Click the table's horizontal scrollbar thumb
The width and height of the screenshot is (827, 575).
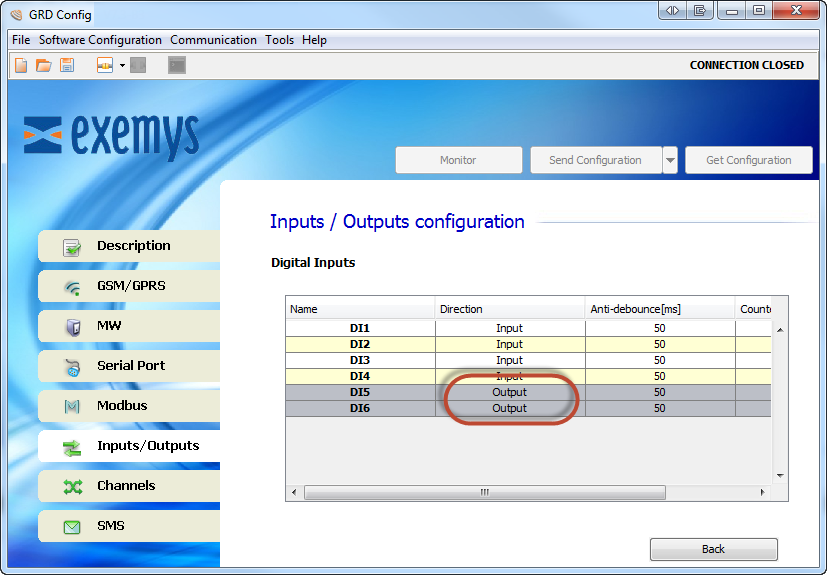tap(485, 492)
